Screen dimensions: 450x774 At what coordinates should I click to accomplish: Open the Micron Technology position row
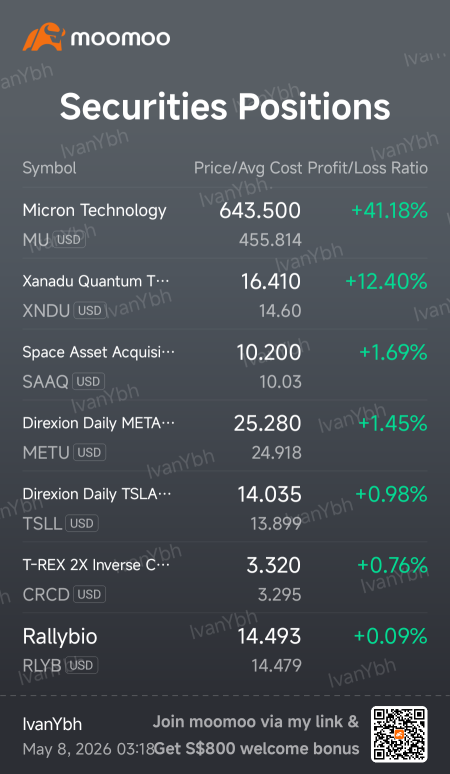coord(225,224)
